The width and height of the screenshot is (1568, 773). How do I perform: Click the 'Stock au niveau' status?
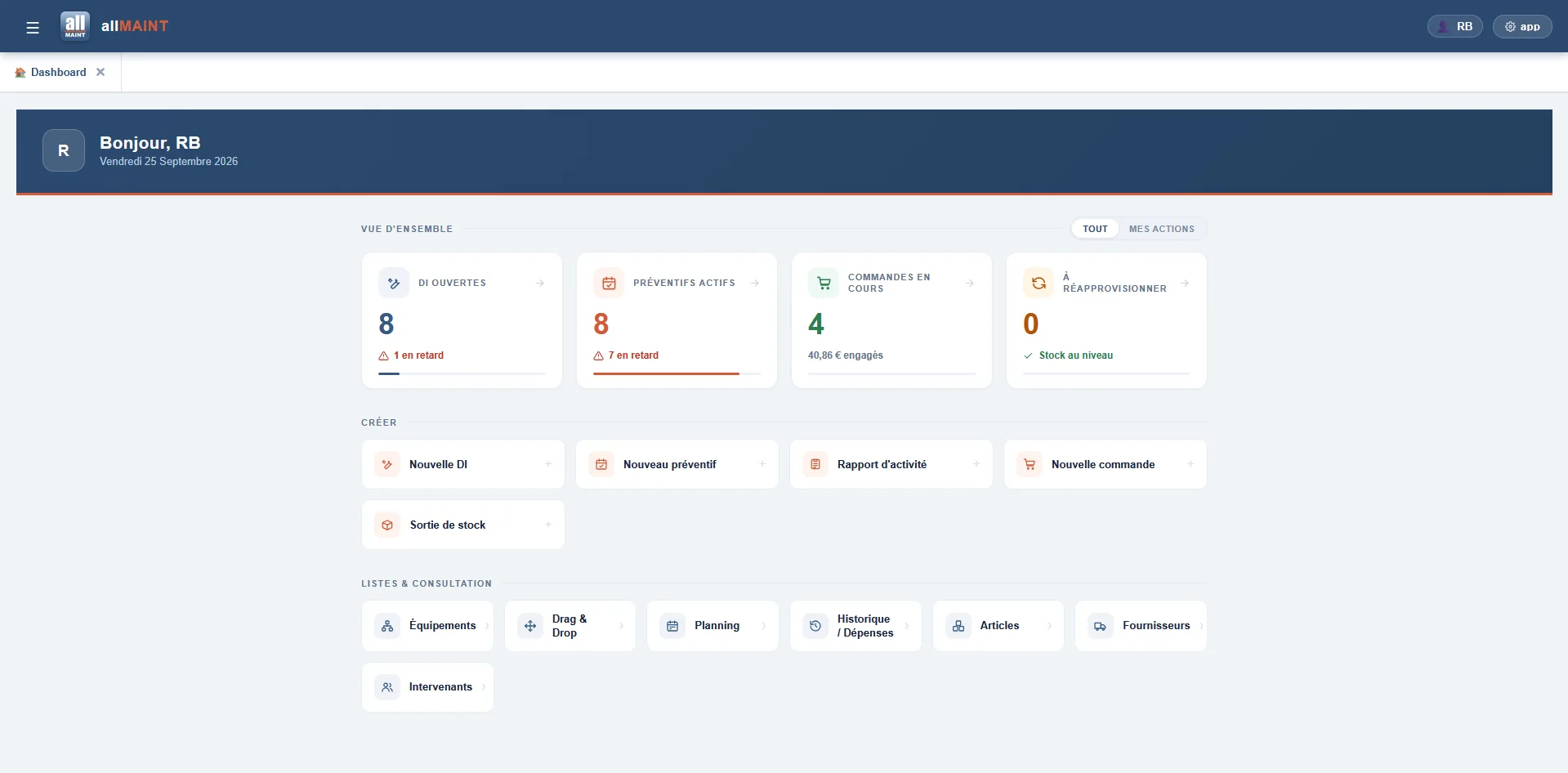click(1068, 355)
